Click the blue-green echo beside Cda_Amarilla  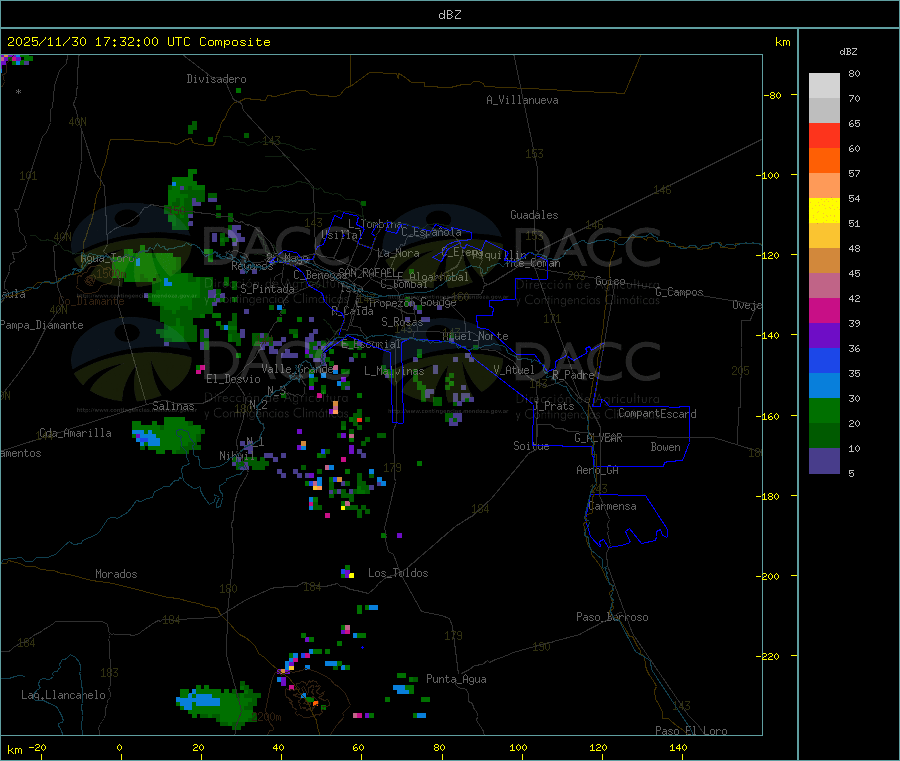[166, 435]
